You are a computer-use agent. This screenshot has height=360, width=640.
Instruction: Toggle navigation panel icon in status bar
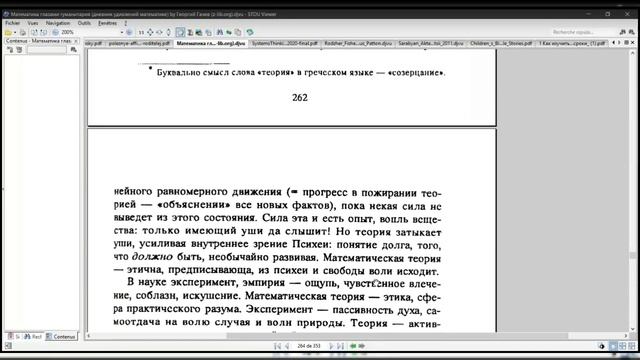coord(8,346)
